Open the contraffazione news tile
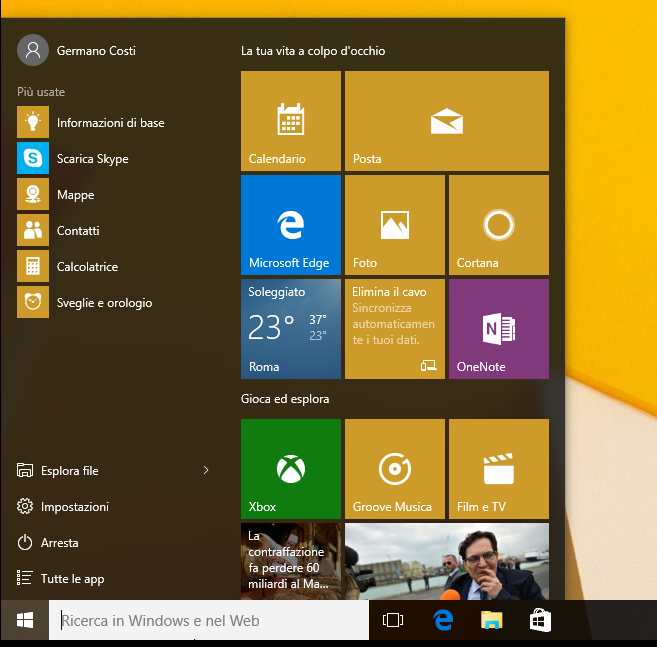Image resolution: width=657 pixels, height=647 pixels. coord(291,561)
